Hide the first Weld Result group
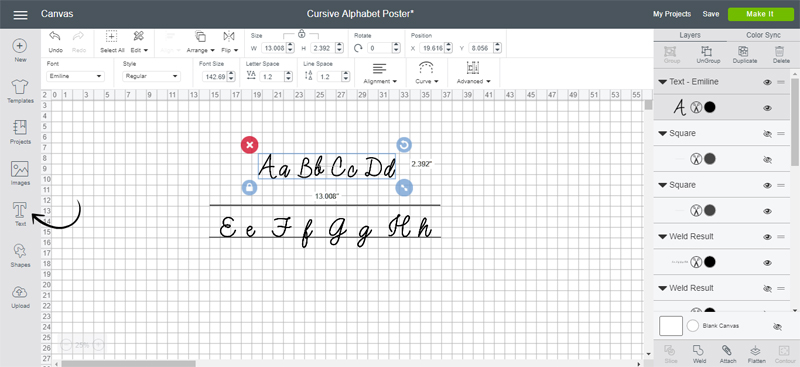Image resolution: width=800 pixels, height=367 pixels. [x=767, y=237]
